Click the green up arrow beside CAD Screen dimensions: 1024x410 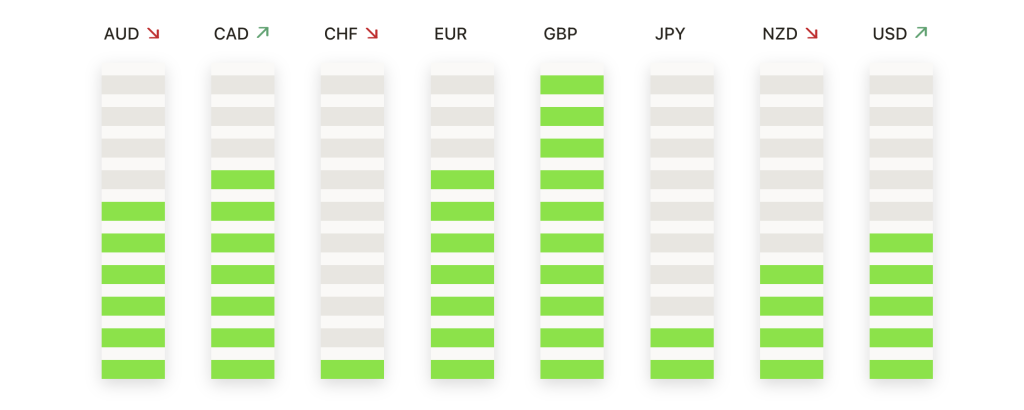262,34
